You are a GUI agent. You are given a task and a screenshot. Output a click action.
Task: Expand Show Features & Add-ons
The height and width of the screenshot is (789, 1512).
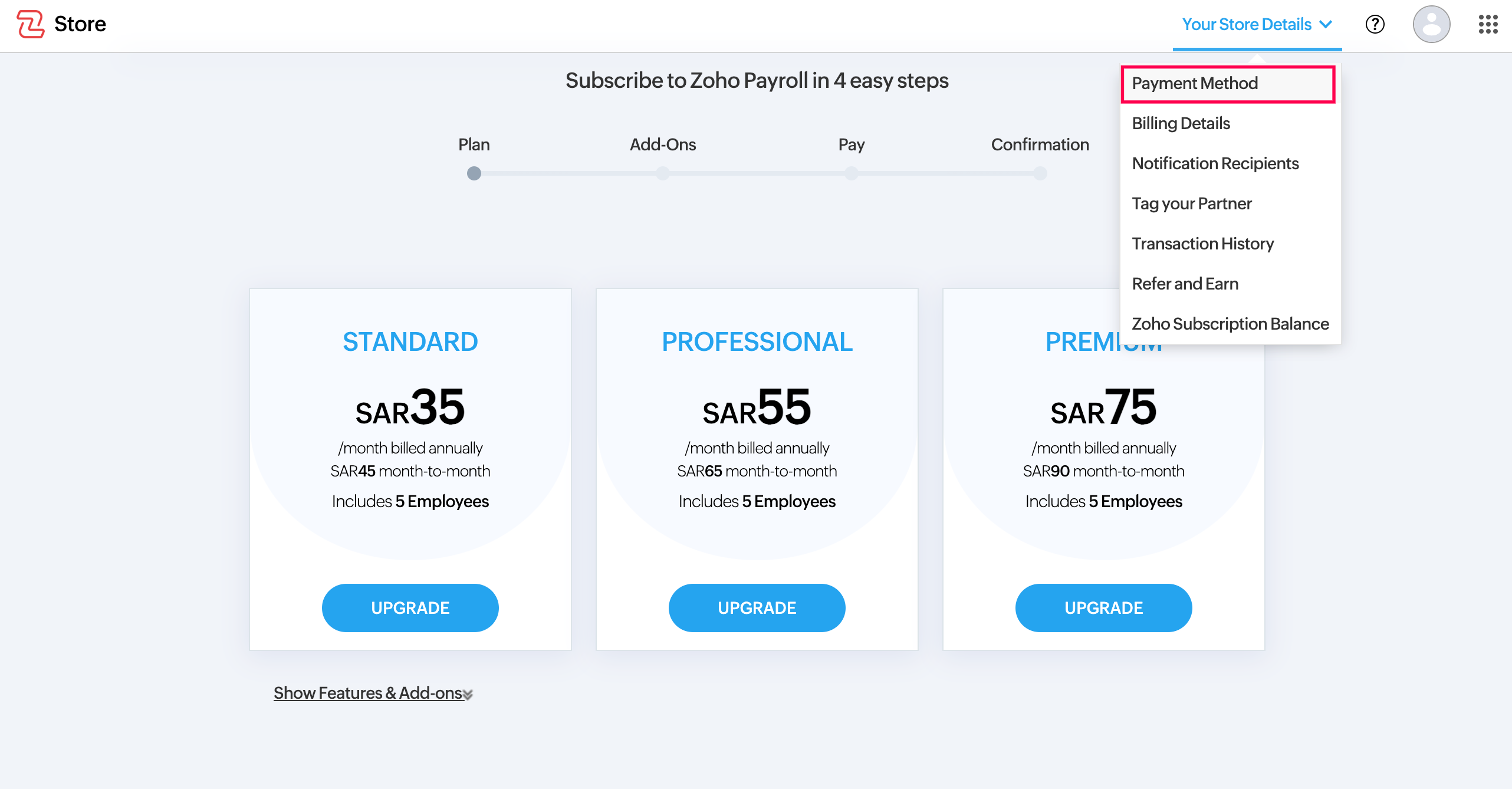coord(367,693)
